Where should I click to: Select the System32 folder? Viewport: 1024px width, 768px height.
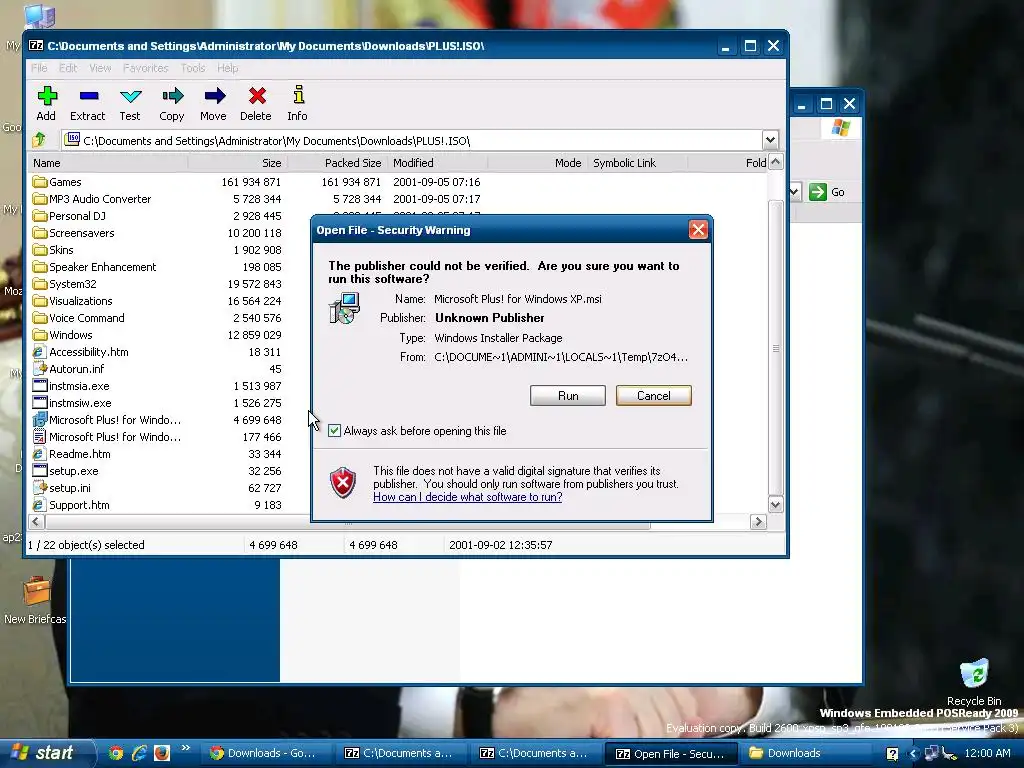pyautogui.click(x=65, y=284)
